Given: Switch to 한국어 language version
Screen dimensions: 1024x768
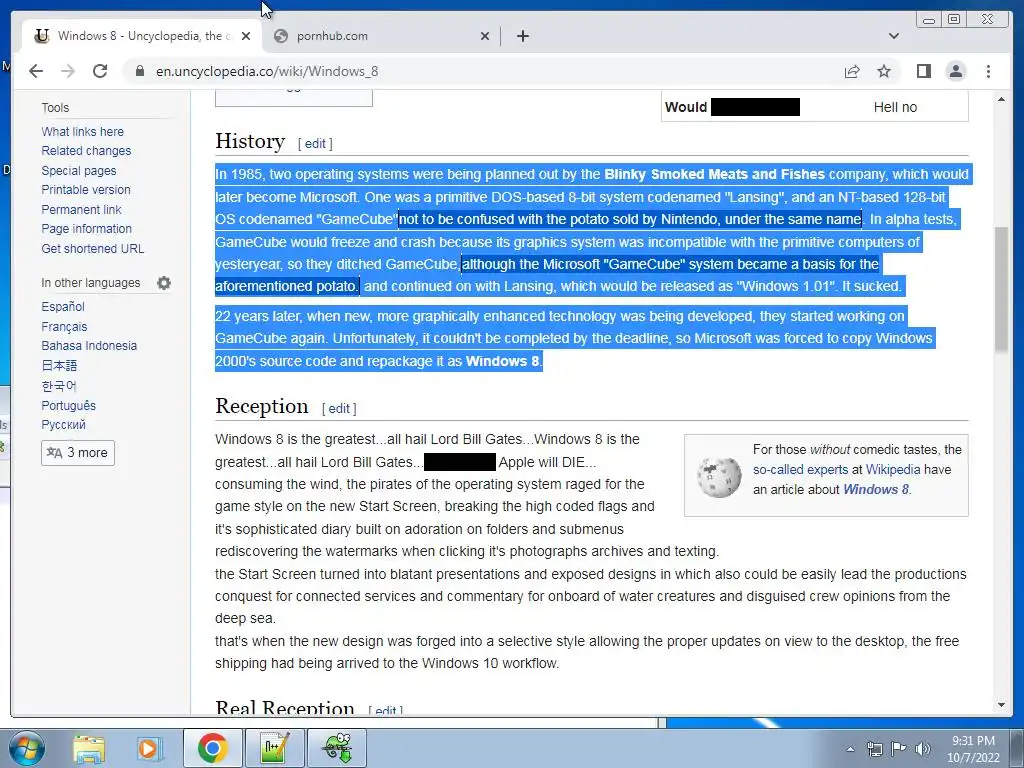Looking at the screenshot, I should point(59,386).
